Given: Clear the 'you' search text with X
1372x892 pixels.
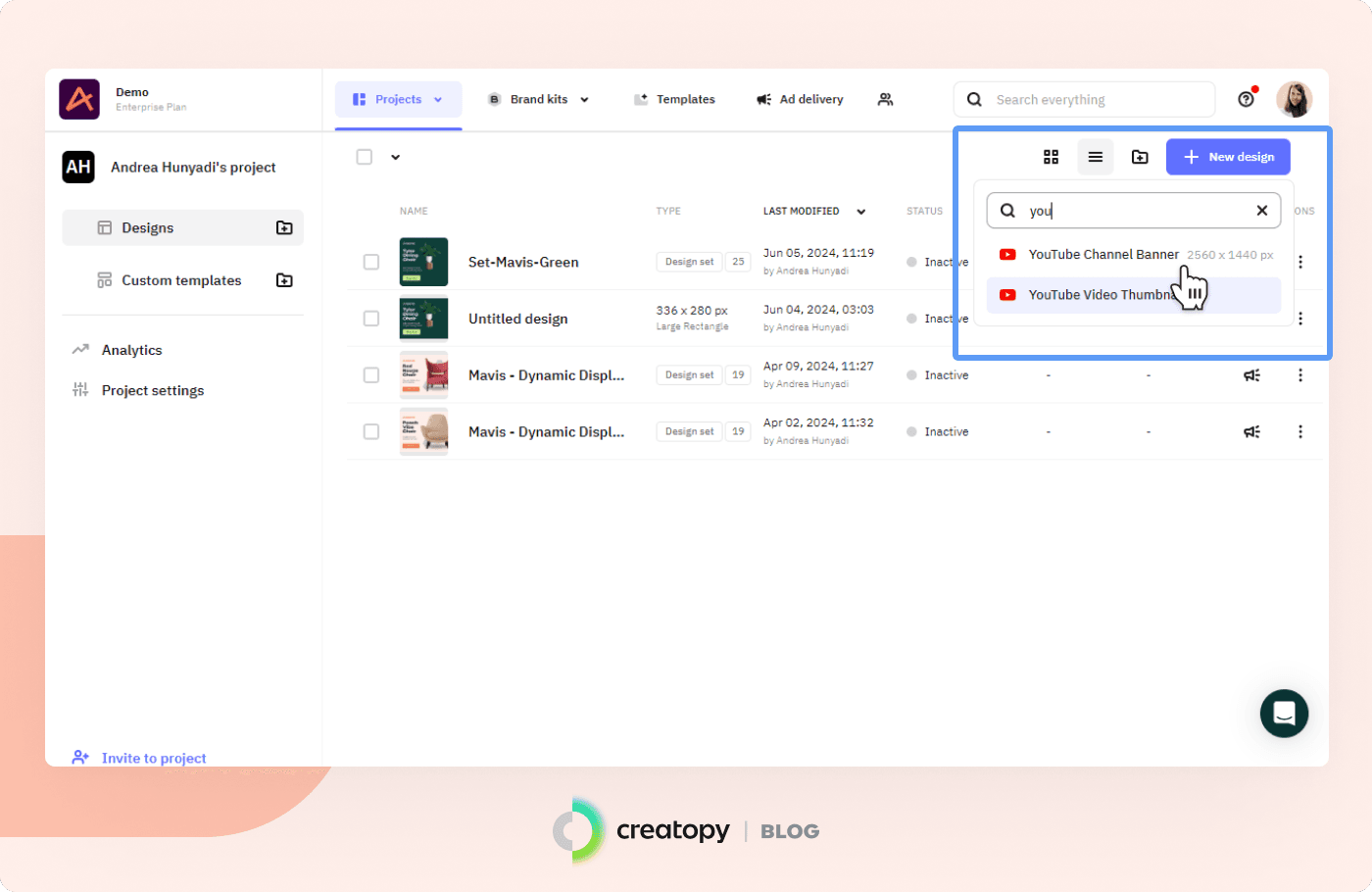Looking at the screenshot, I should pyautogui.click(x=1261, y=211).
